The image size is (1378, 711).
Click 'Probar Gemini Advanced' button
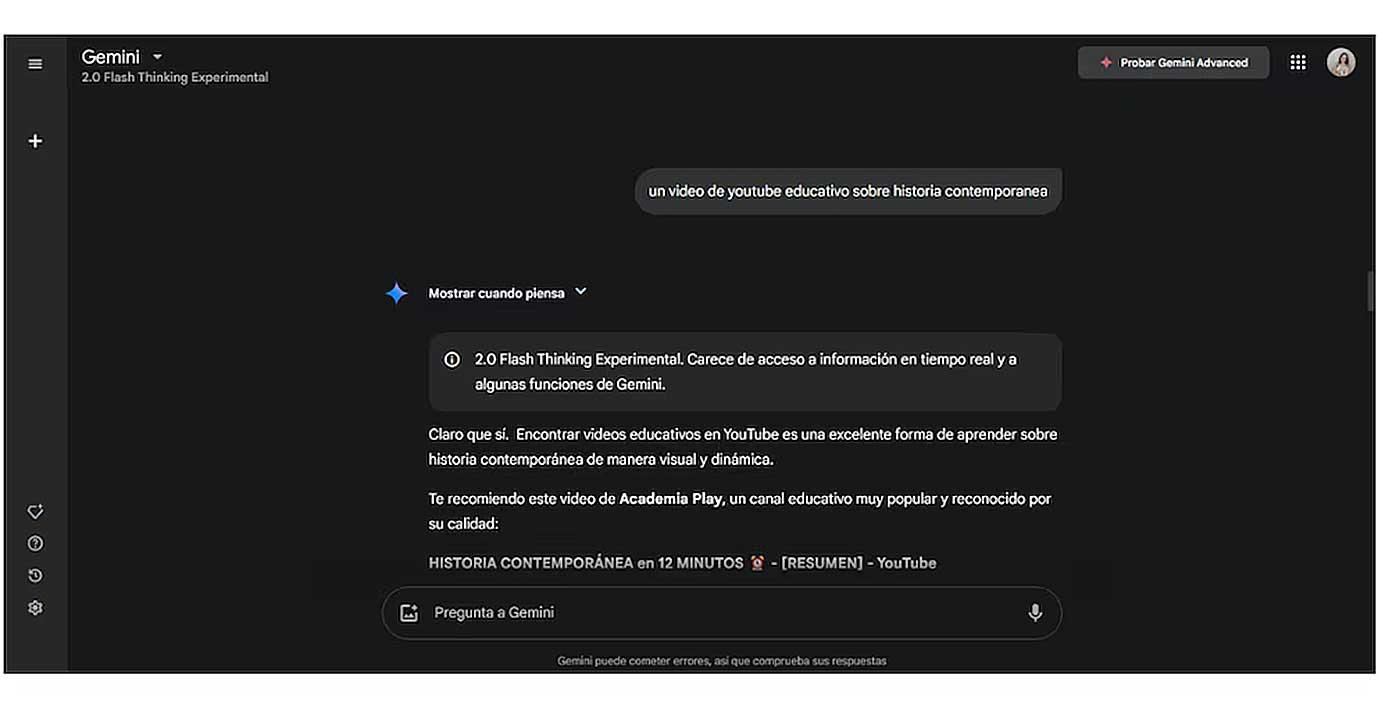pyautogui.click(x=1174, y=62)
